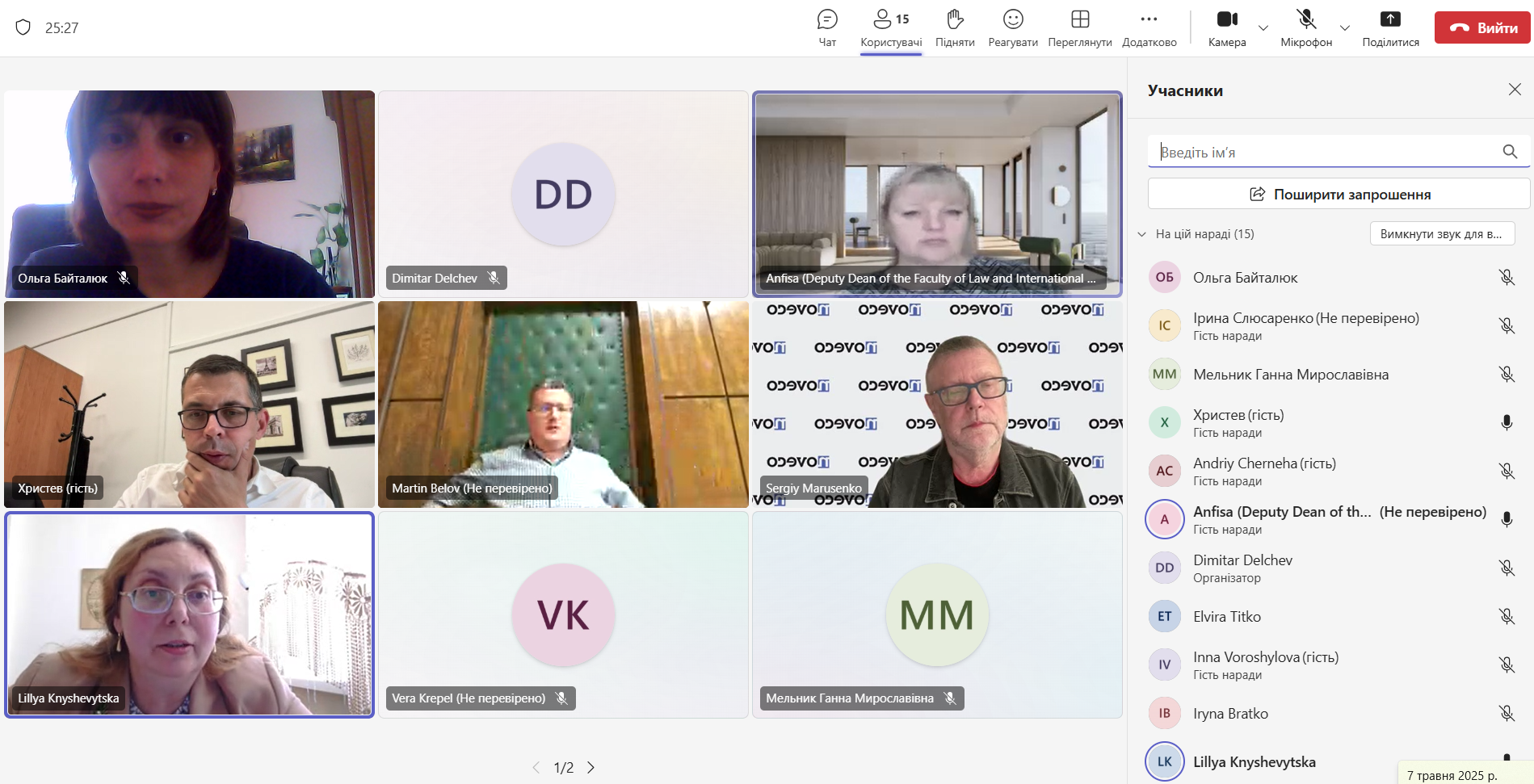Expand camera options dropdown arrow
This screenshot has width=1534, height=784.
(x=1263, y=28)
